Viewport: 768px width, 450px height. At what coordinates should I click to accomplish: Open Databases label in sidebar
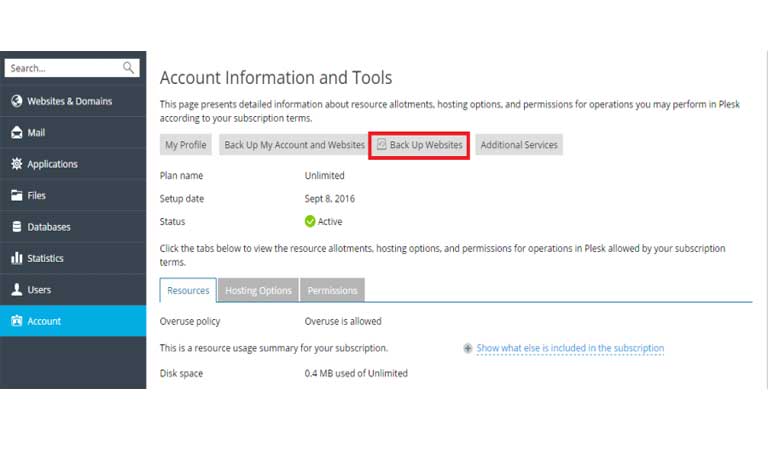49,227
